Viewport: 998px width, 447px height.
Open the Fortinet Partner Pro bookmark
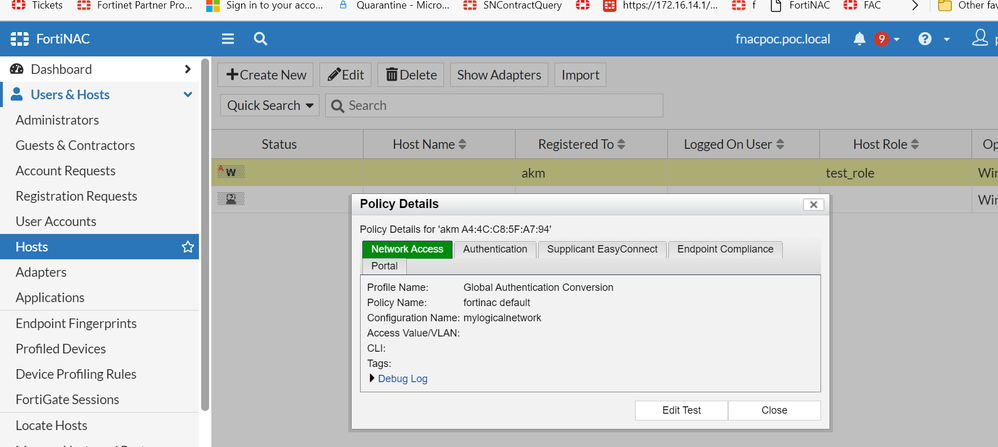point(134,6)
